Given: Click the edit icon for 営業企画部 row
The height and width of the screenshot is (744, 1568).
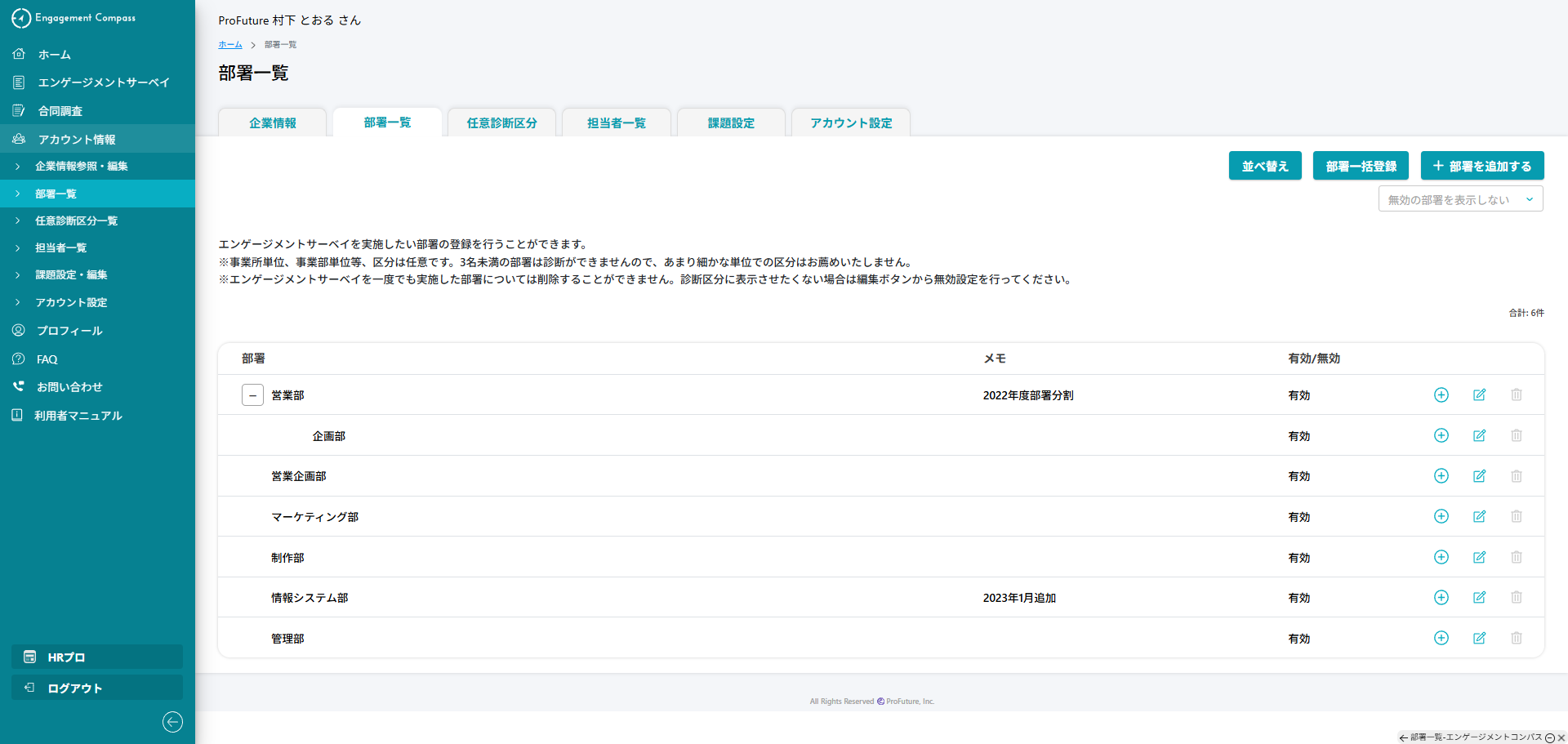Looking at the screenshot, I should pyautogui.click(x=1479, y=476).
